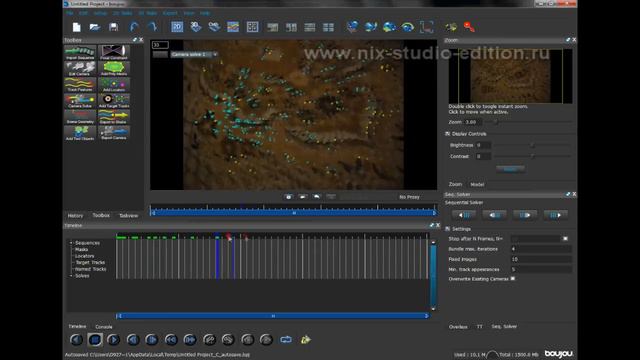Save the project with the floppy disk icon
The height and width of the screenshot is (360, 640).
pos(113,27)
